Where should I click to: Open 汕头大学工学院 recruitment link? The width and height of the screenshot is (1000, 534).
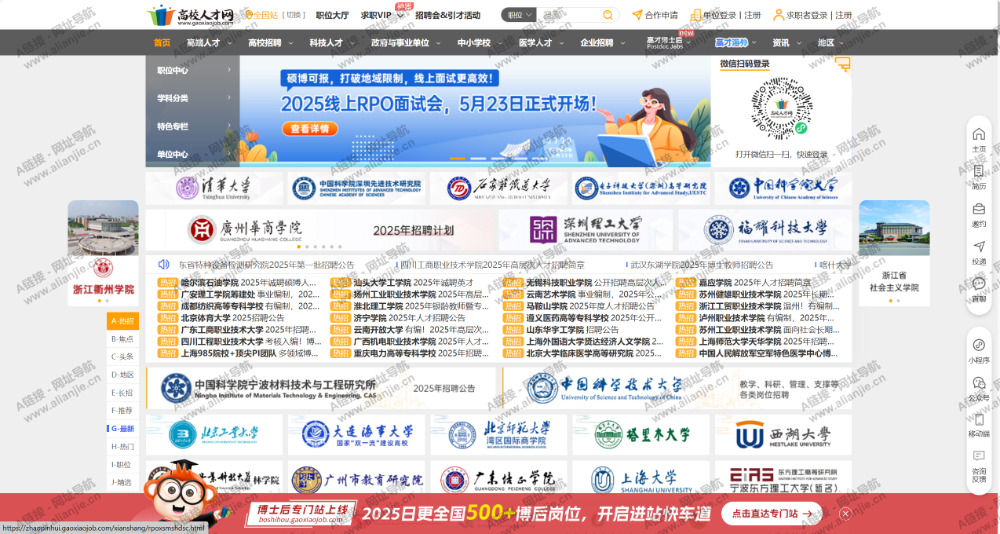coord(414,282)
